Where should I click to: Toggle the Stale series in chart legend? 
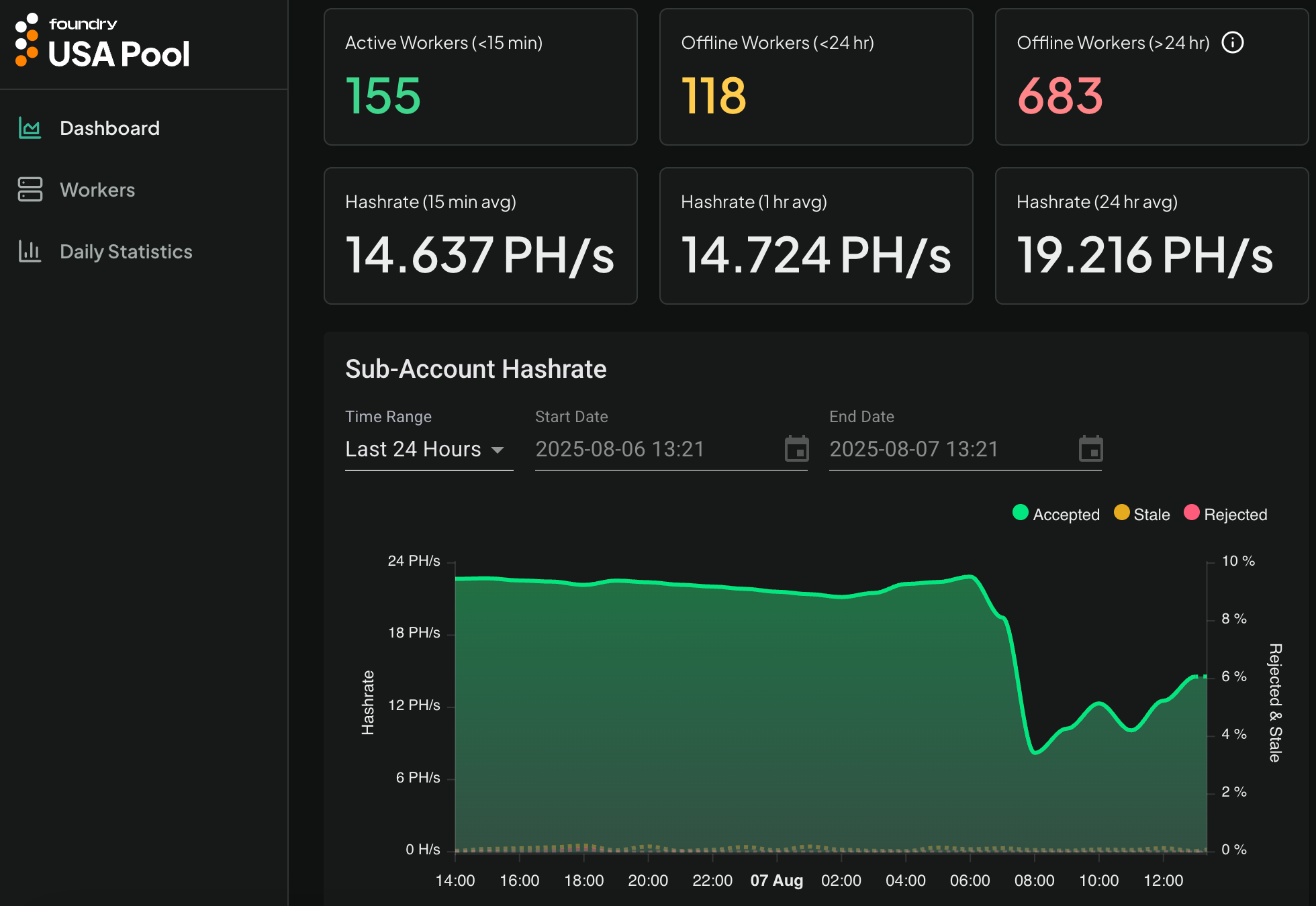(x=1141, y=514)
